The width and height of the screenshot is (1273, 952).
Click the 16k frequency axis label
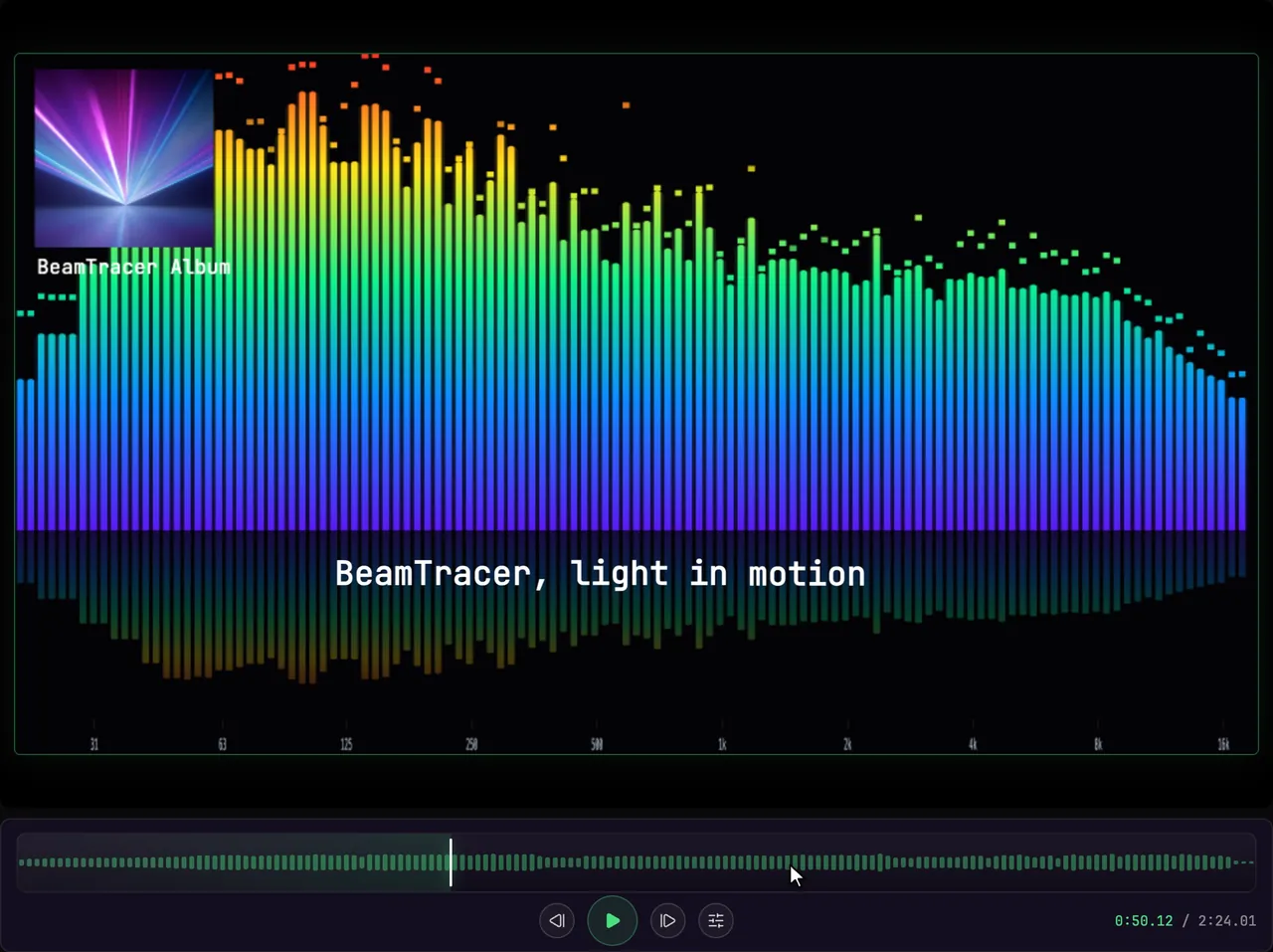[x=1223, y=744]
